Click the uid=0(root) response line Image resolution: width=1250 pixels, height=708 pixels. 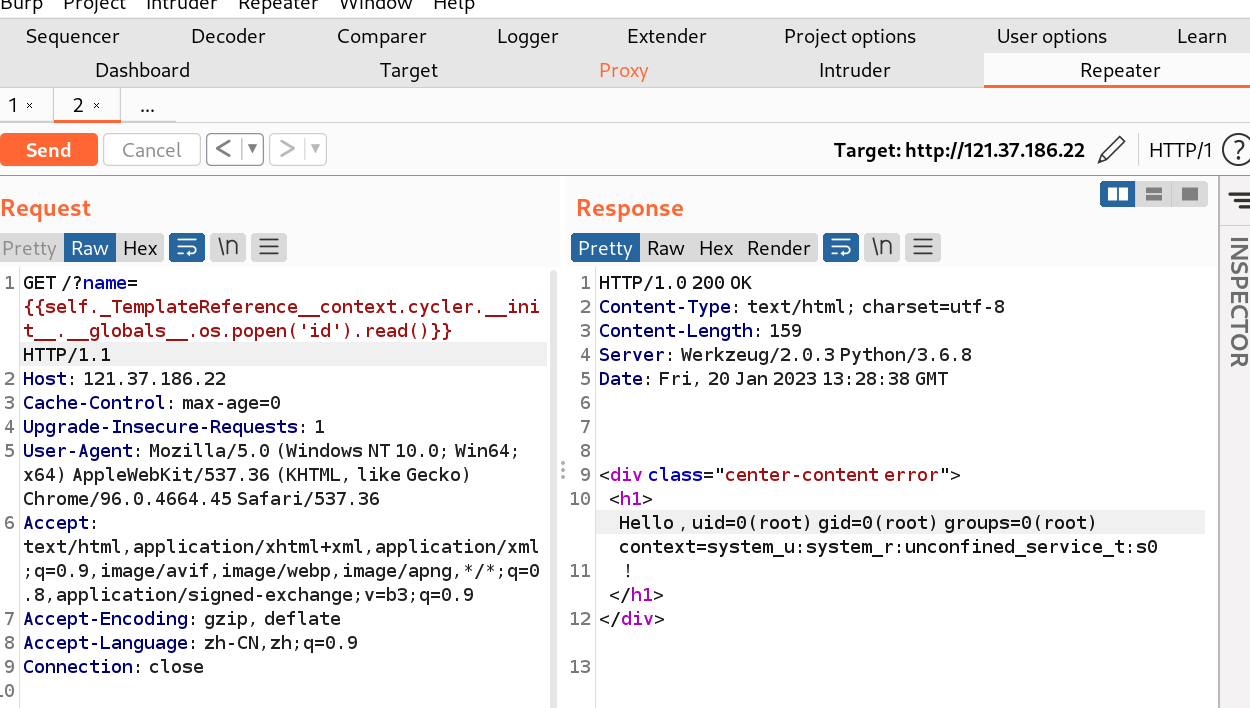(x=858, y=523)
